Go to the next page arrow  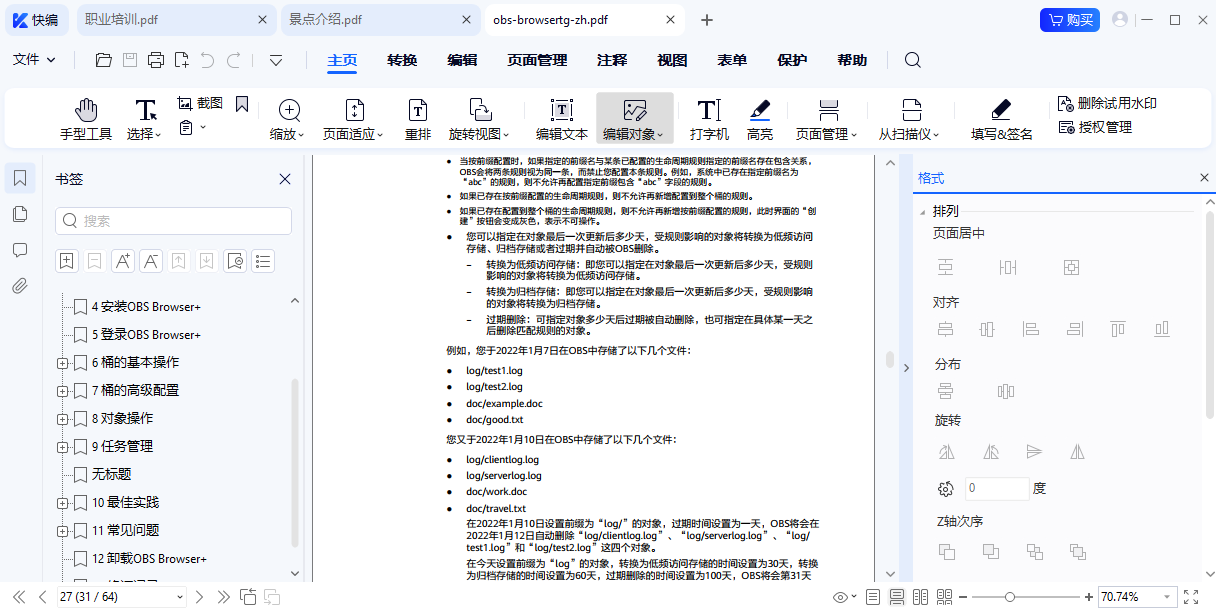pyautogui.click(x=199, y=597)
